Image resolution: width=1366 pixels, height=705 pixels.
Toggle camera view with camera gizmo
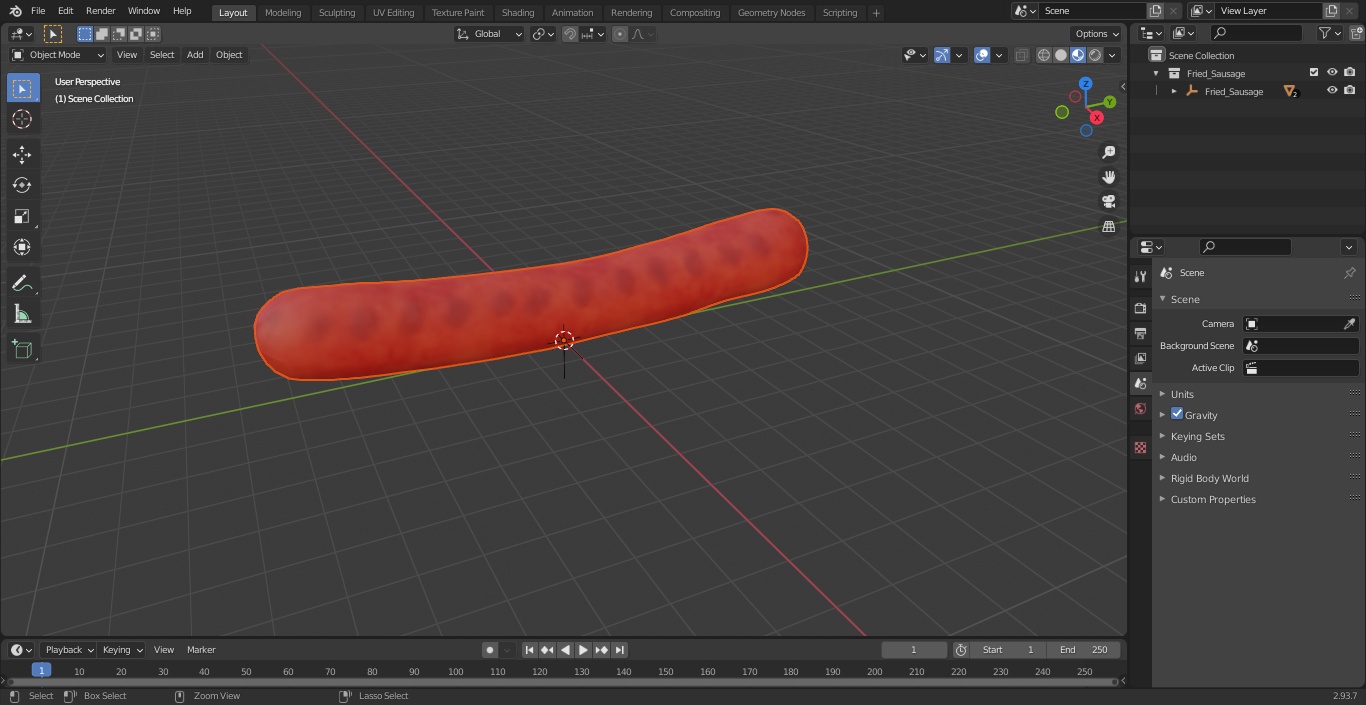[x=1109, y=201]
